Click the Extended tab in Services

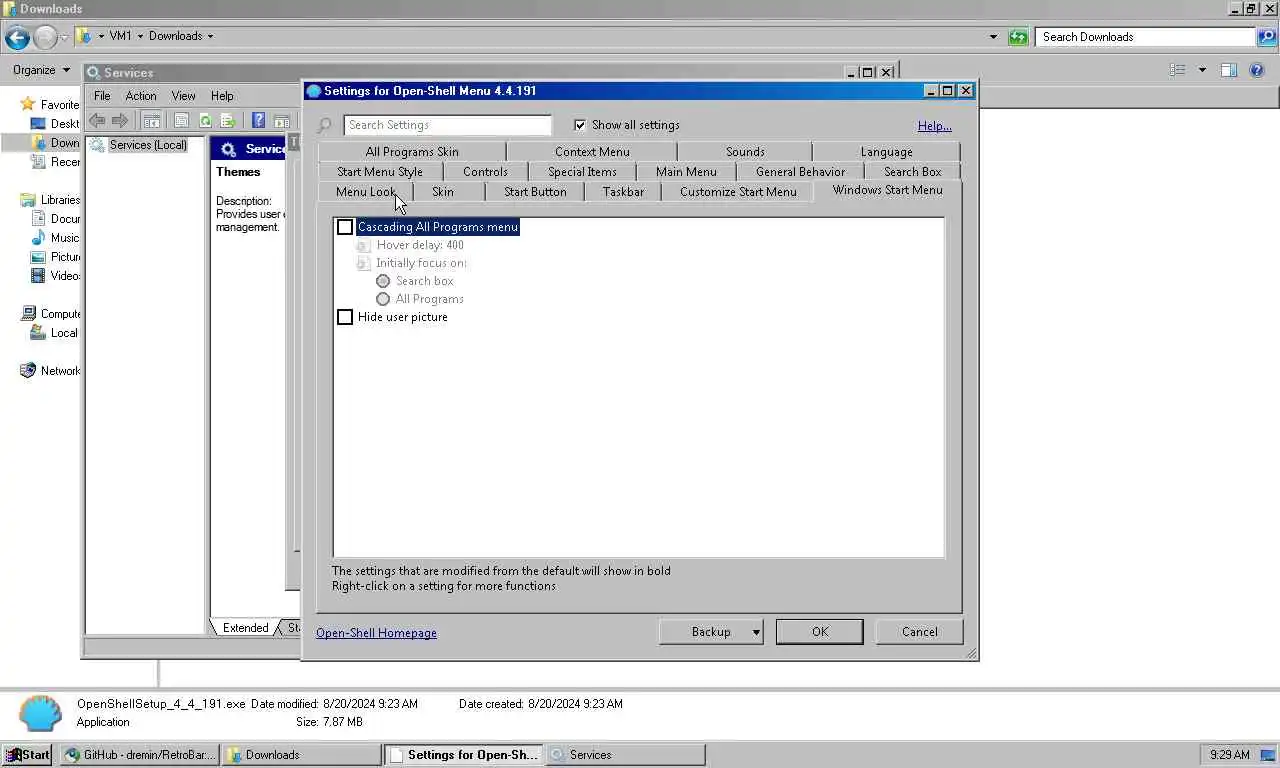[x=245, y=628]
